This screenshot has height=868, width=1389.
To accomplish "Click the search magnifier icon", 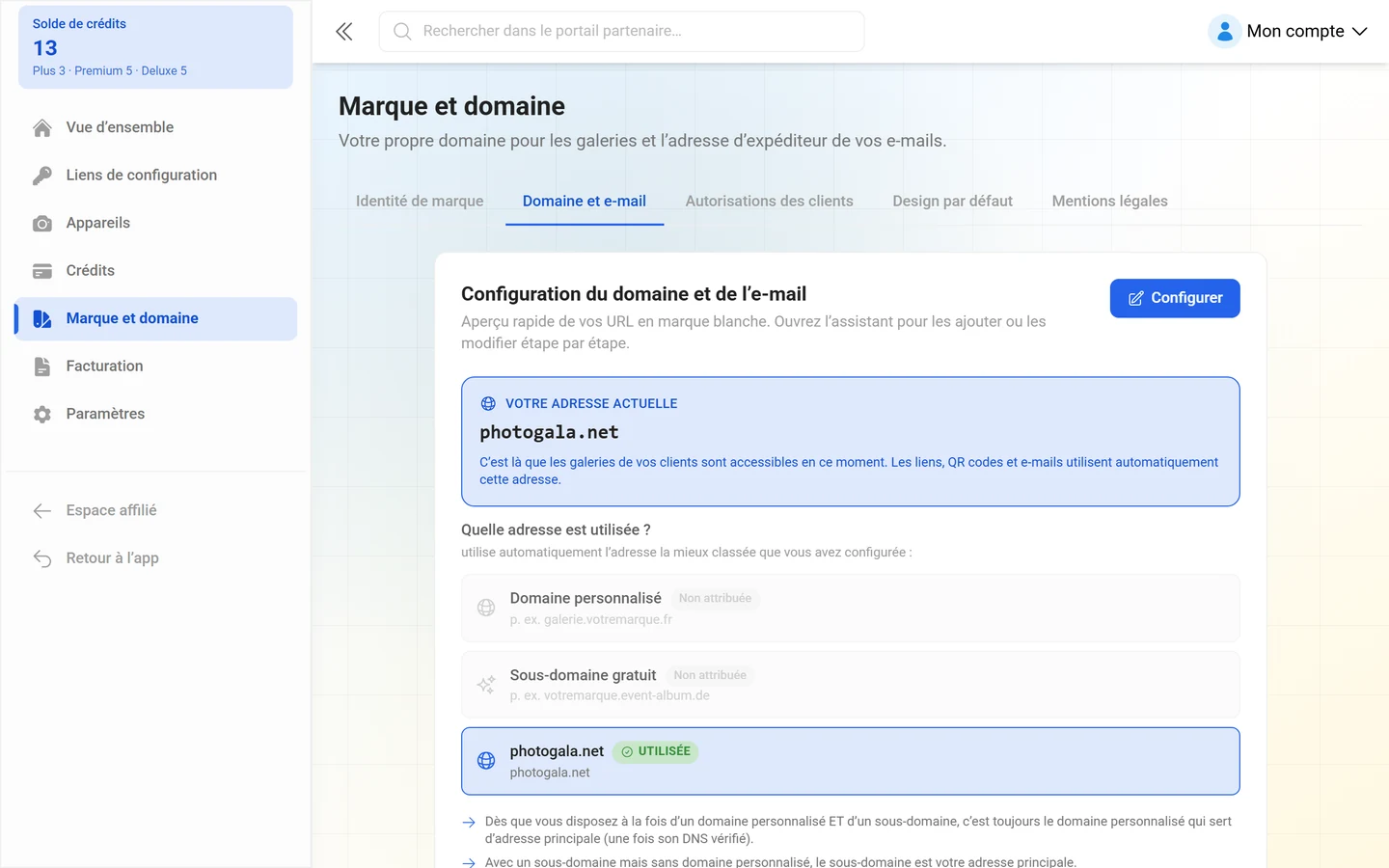I will point(402,32).
